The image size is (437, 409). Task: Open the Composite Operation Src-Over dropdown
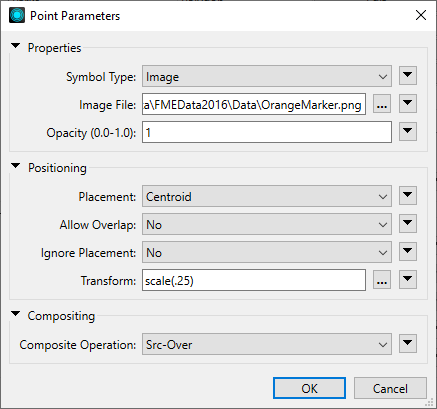tap(267, 344)
